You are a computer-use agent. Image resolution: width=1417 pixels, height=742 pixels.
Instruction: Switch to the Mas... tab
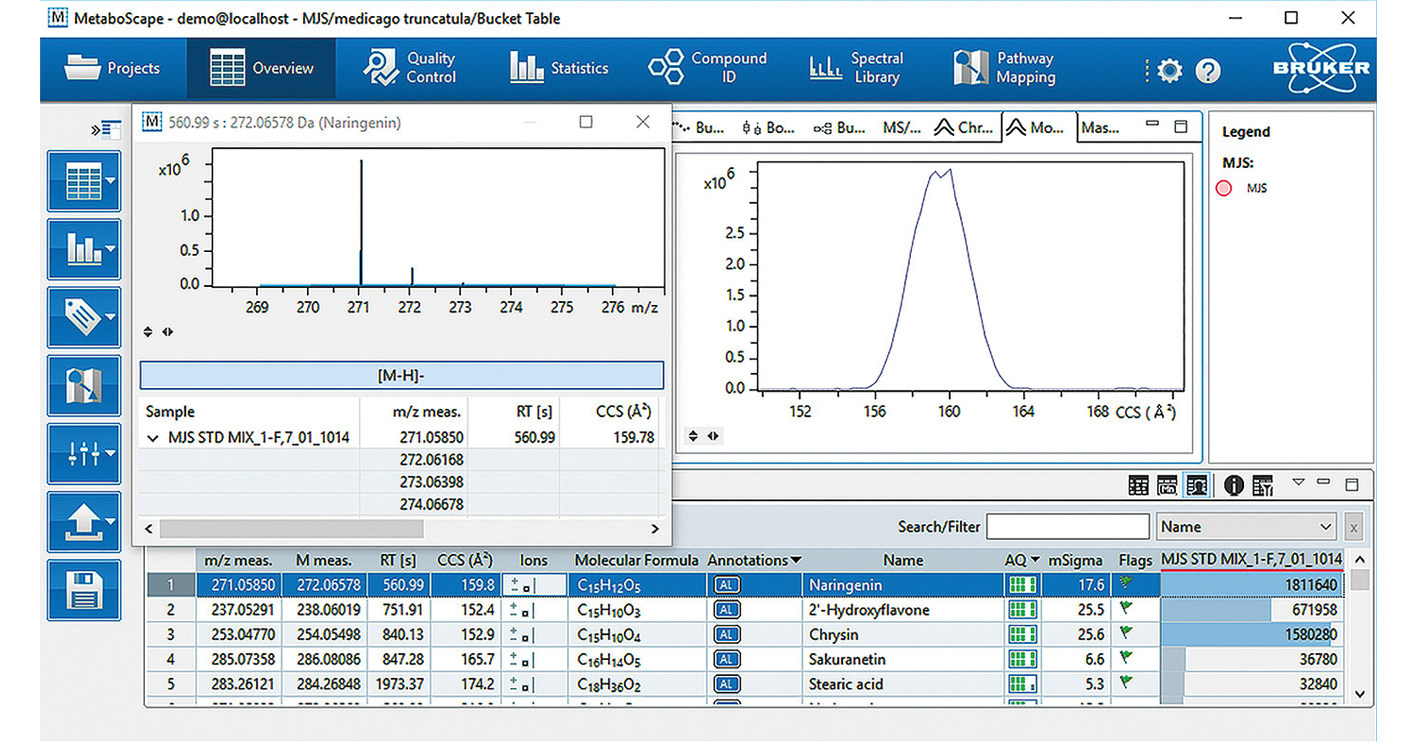point(1100,128)
